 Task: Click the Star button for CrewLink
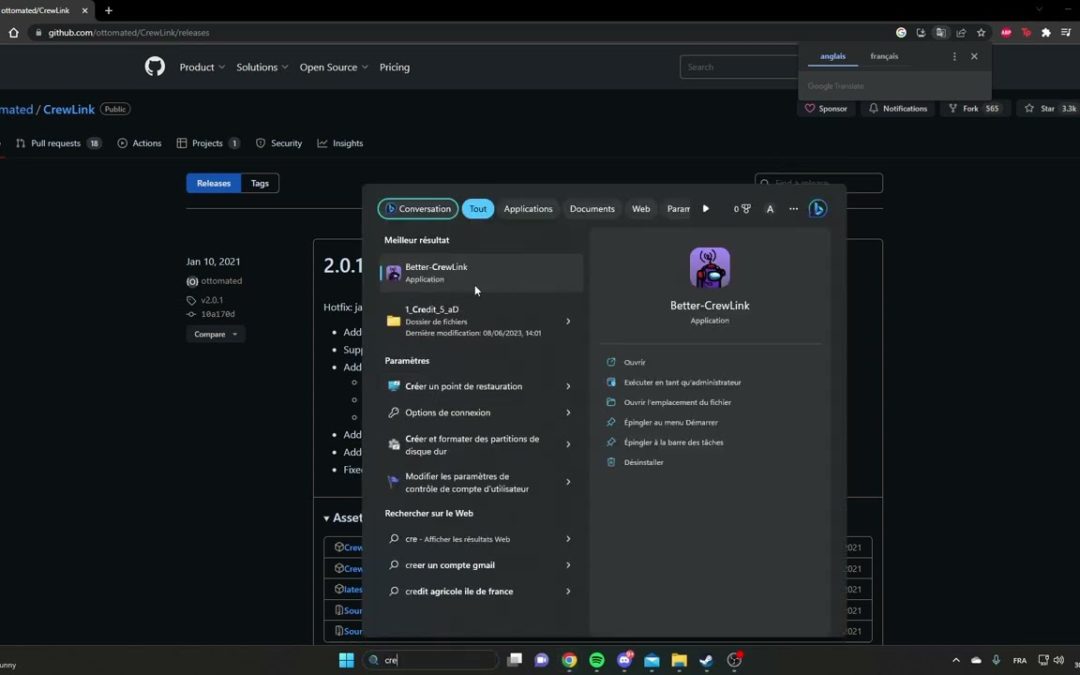[1050, 108]
